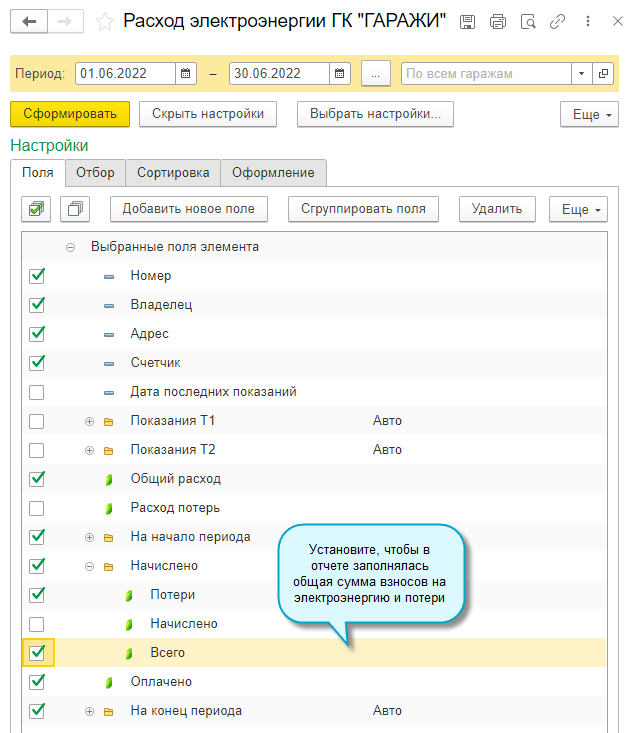Uncheck the Оплачено checkbox
The height and width of the screenshot is (733, 632).
coord(37,682)
